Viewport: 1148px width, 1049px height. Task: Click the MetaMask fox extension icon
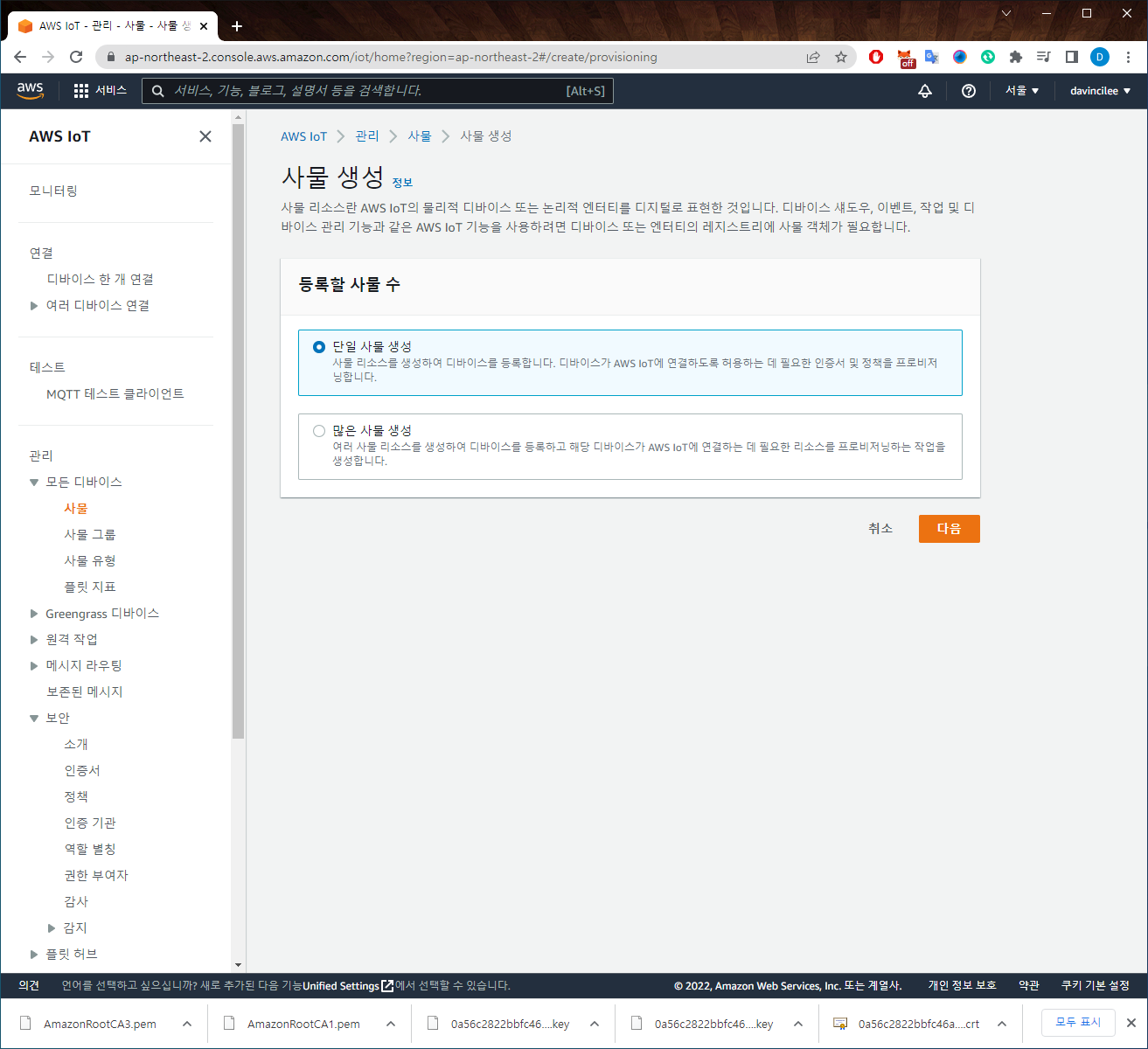coord(907,58)
